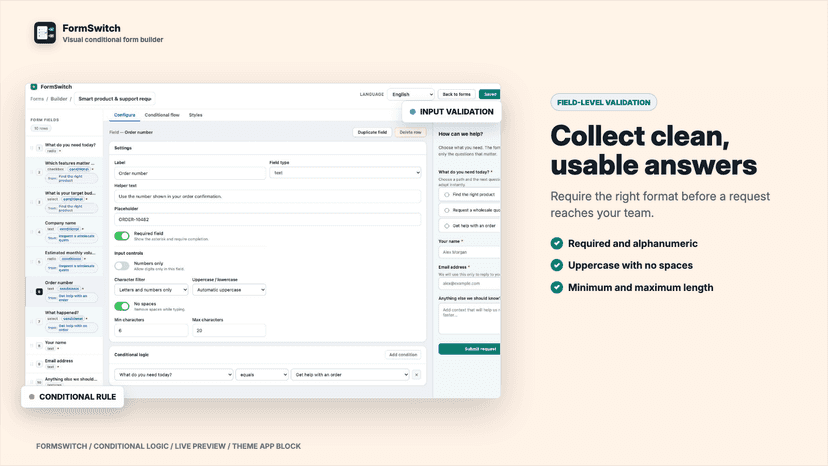The width and height of the screenshot is (828, 466).
Task: Switch to the Styles tab
Action: tap(195, 115)
